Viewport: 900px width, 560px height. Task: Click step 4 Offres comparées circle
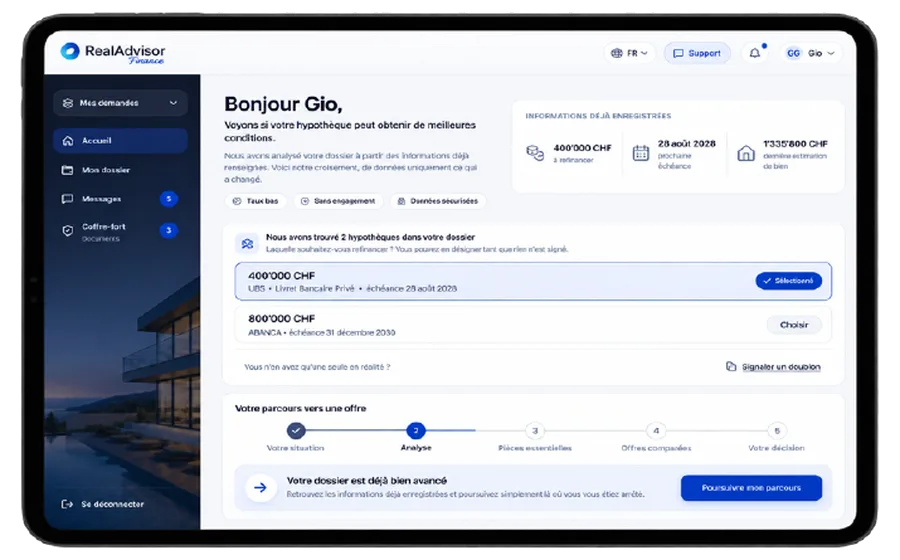[656, 430]
